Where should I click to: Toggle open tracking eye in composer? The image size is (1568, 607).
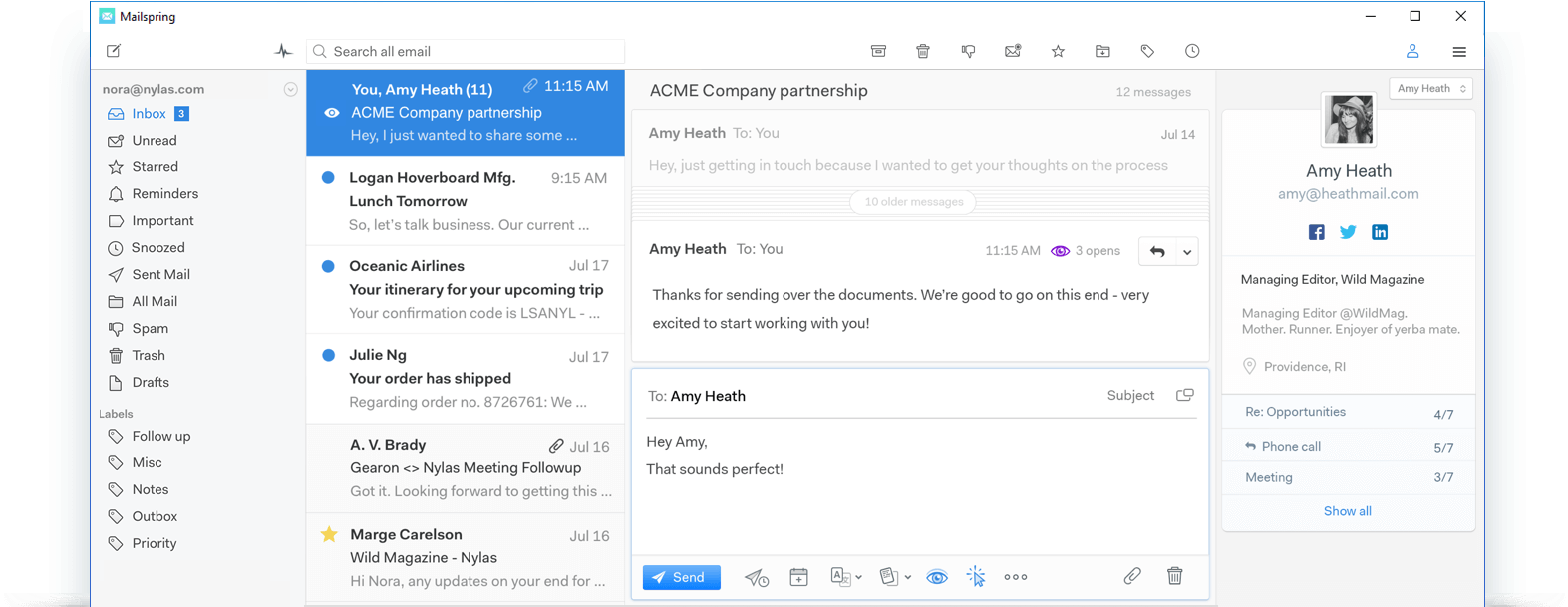[x=937, y=577]
